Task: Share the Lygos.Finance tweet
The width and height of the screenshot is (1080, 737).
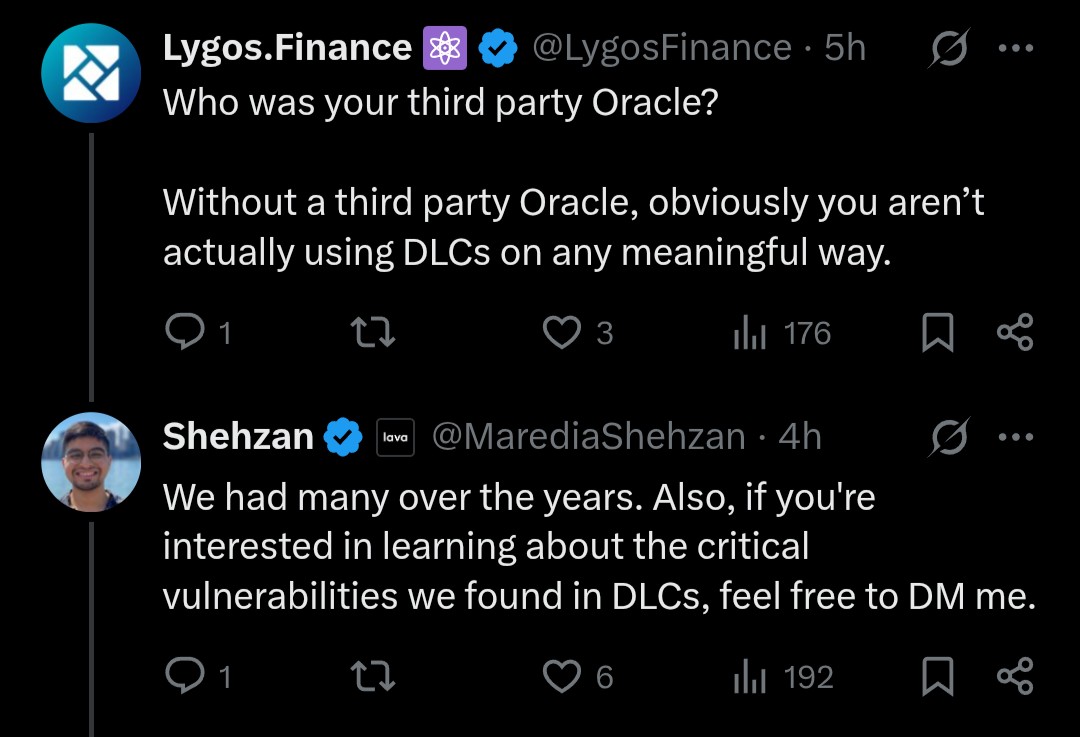Action: click(x=1015, y=333)
